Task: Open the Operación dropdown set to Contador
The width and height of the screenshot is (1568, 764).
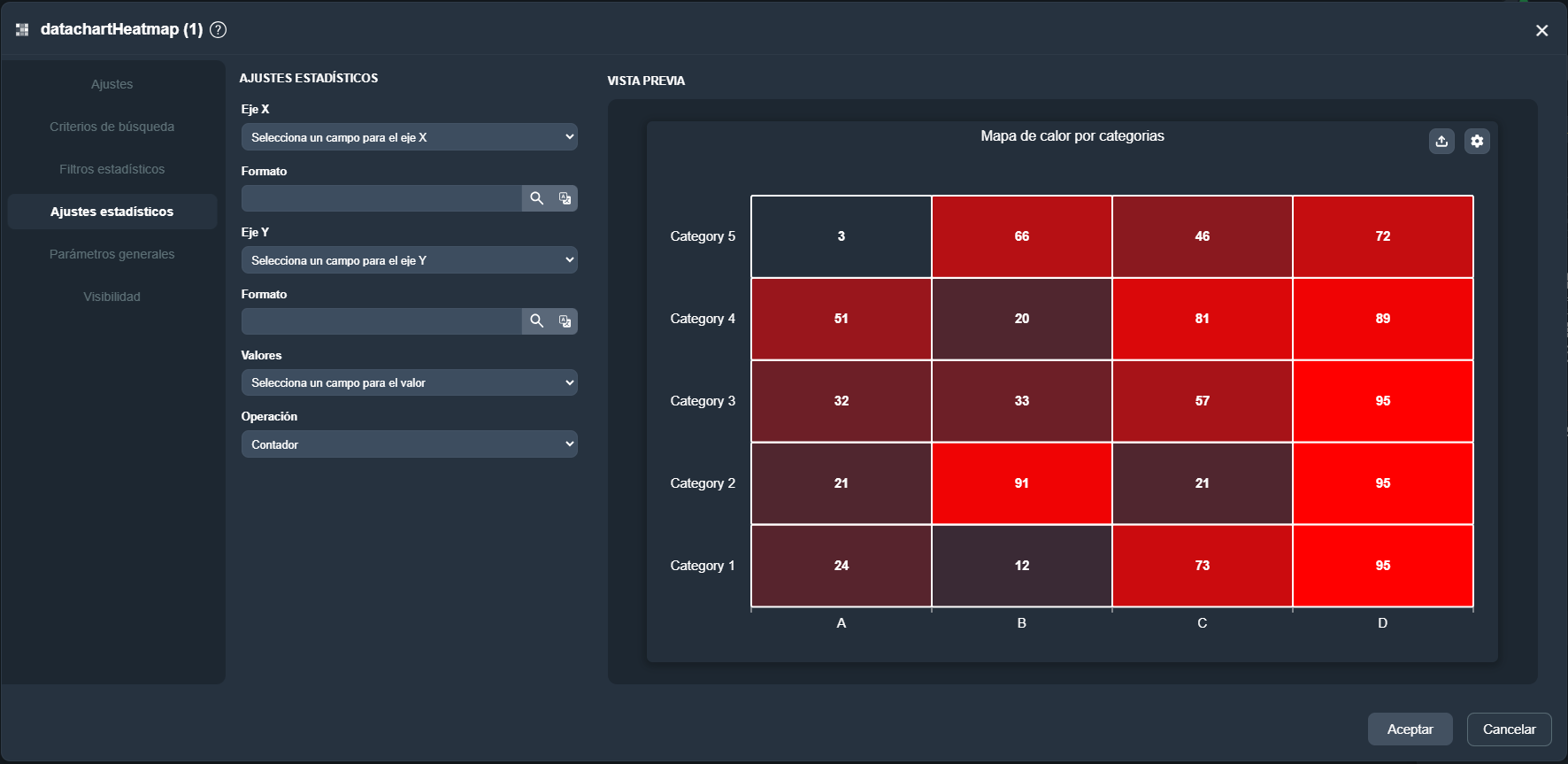Action: 409,444
